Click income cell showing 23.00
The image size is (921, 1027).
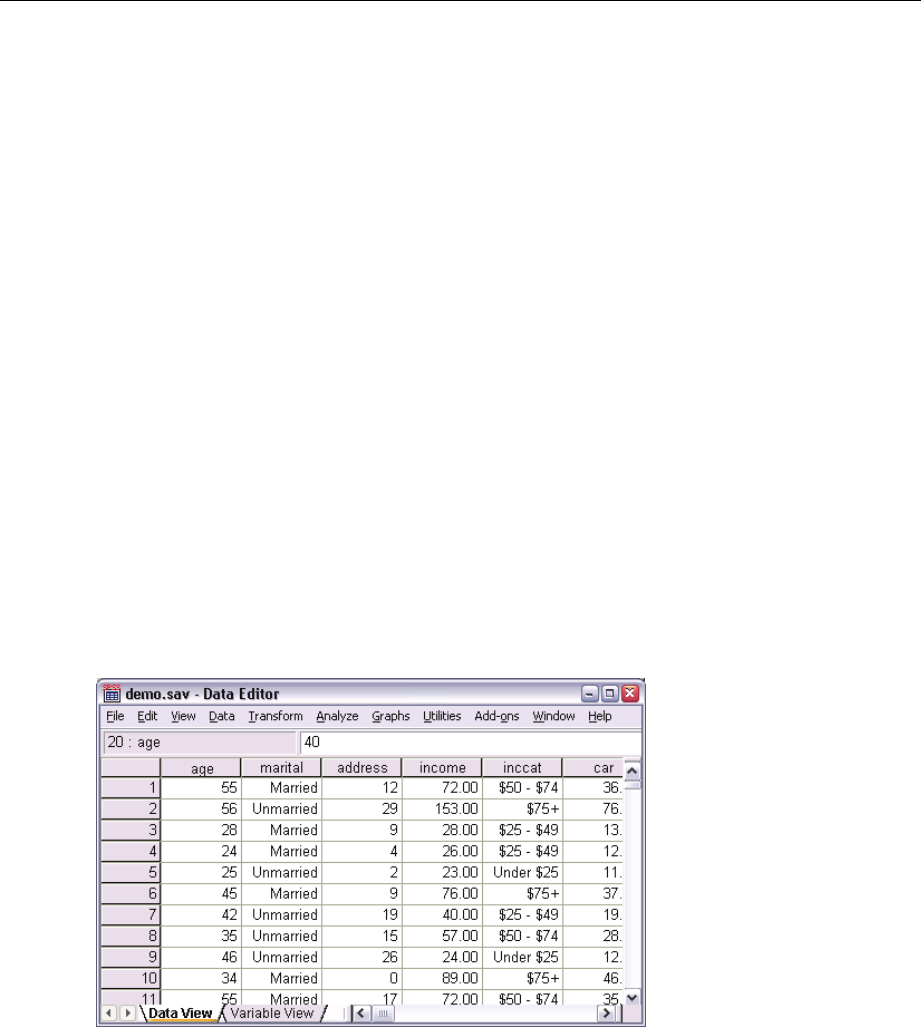point(442,872)
